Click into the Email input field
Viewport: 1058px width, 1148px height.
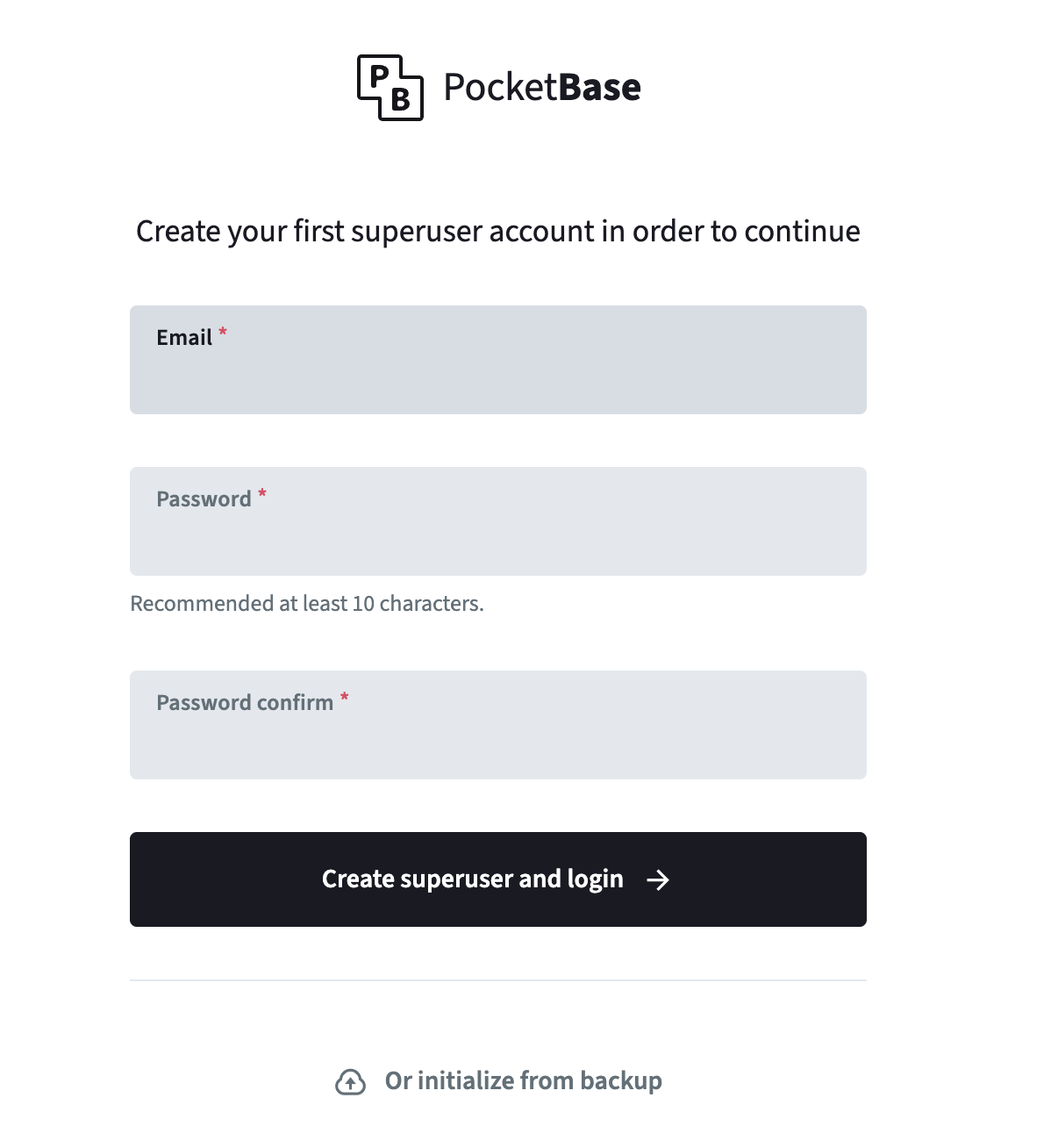(497, 377)
